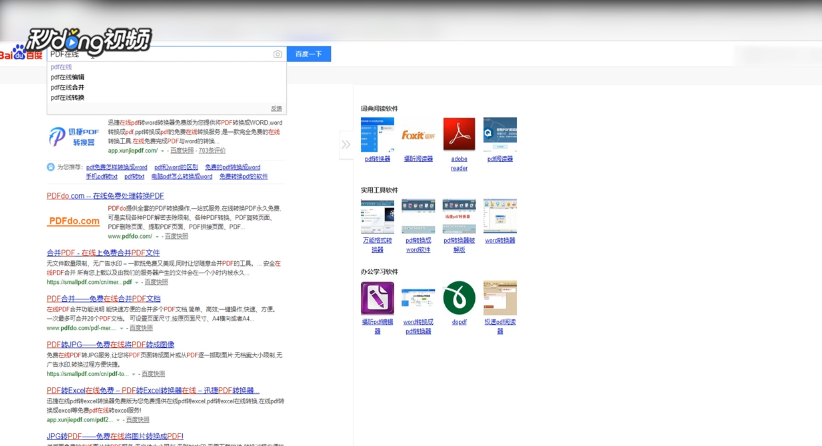Screen dimensions: 822x446
Task: Click the word转换器 thumbnail
Action: [500, 216]
